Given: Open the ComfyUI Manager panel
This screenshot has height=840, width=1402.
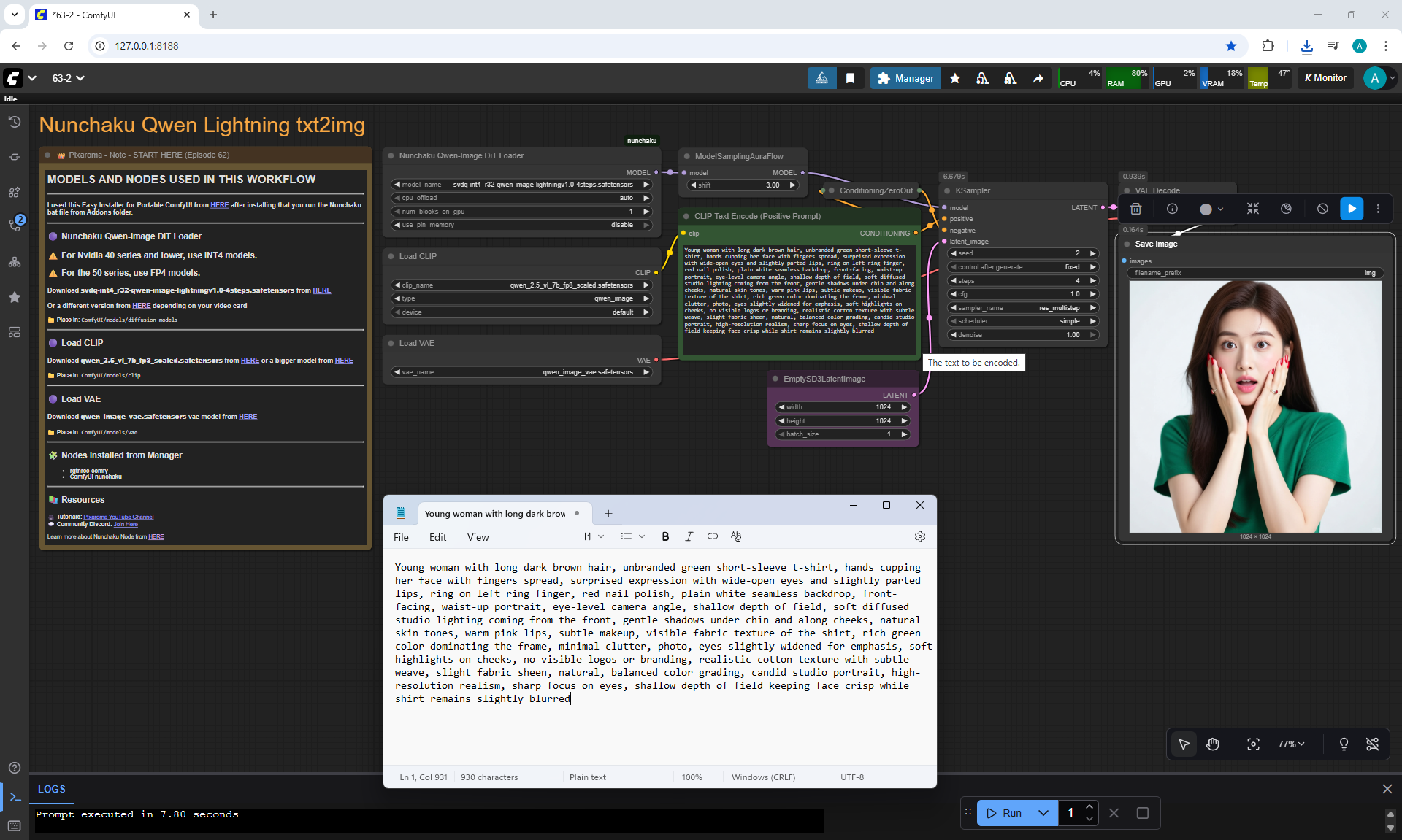Looking at the screenshot, I should pyautogui.click(x=905, y=78).
